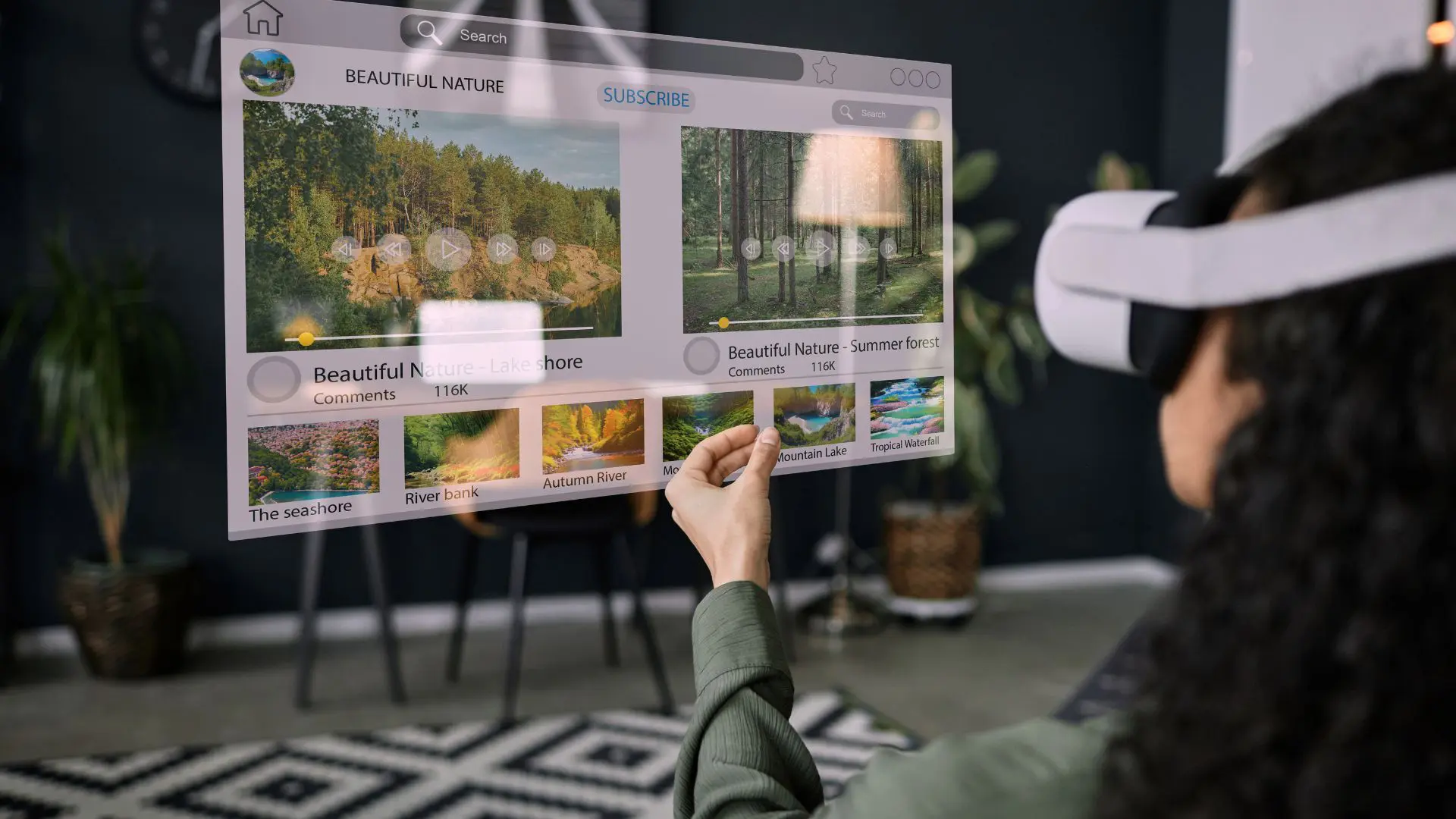The height and width of the screenshot is (819, 1456).
Task: Click the profile avatar icon bottom left
Action: [x=277, y=377]
